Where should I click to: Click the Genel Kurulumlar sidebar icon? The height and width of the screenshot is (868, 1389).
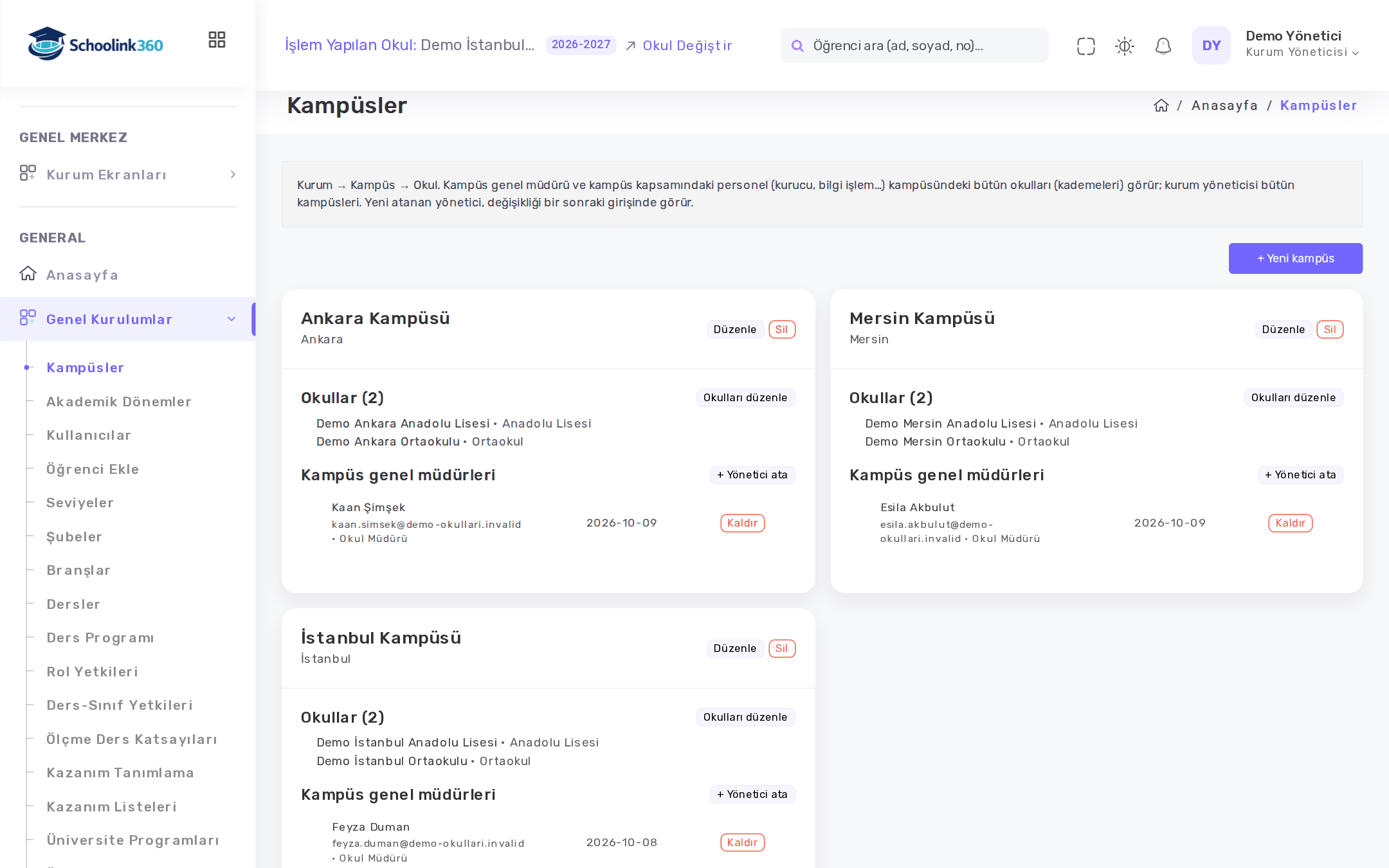coord(28,318)
